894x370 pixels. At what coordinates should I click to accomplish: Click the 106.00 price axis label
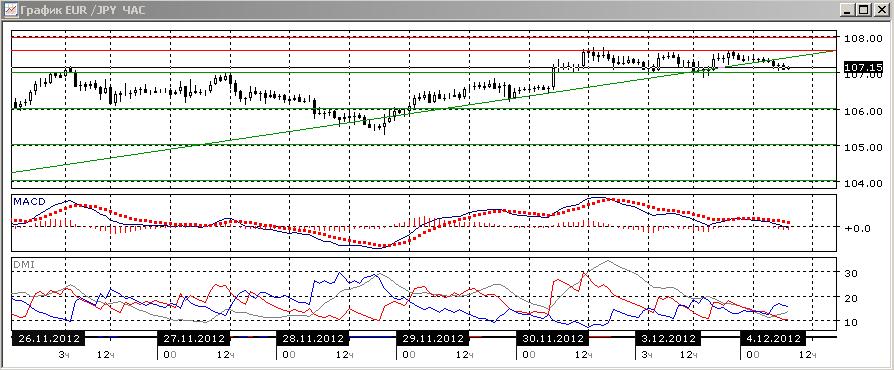[x=863, y=111]
